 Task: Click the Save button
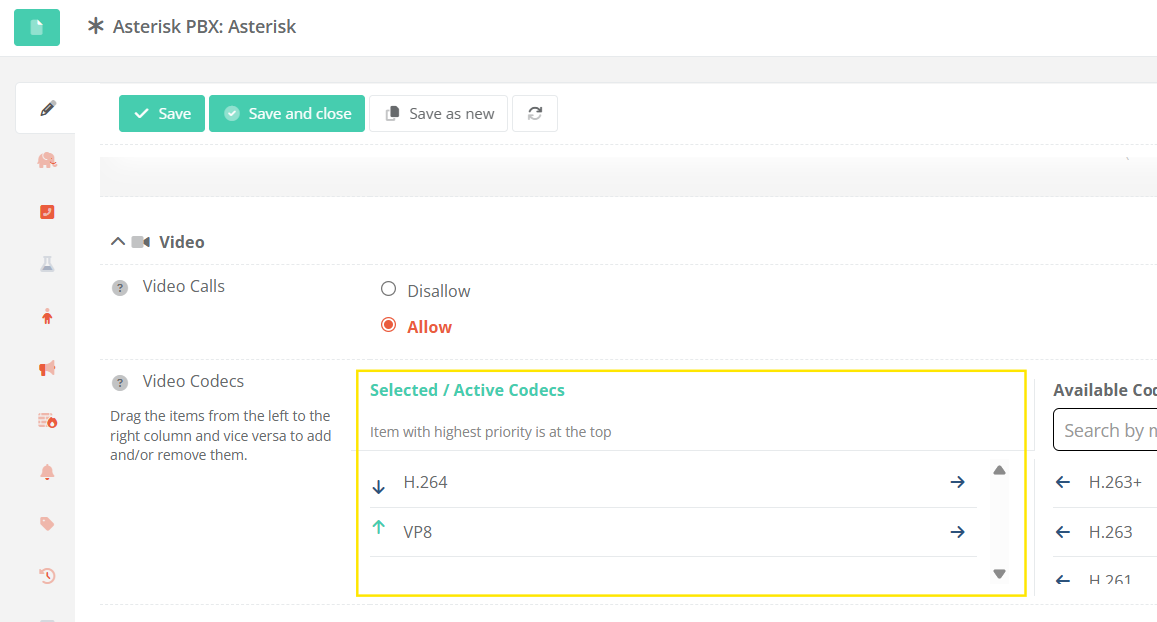click(162, 114)
